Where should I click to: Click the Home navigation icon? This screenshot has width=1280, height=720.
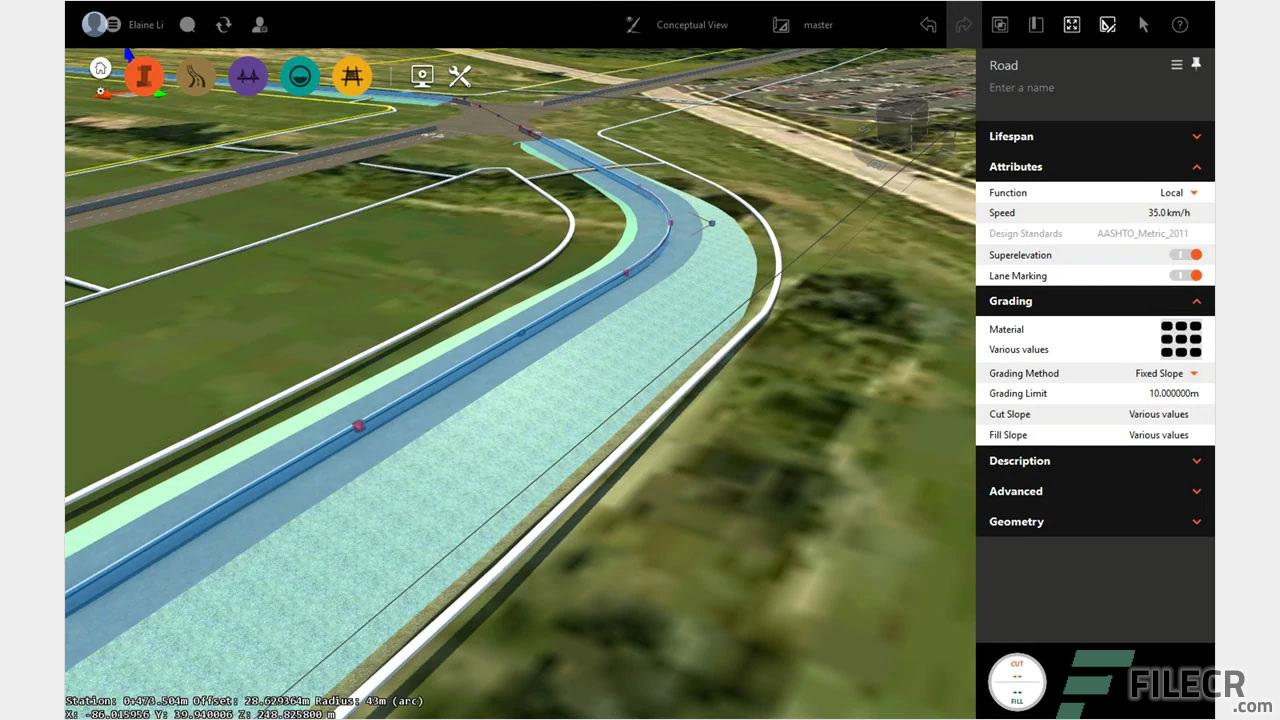(99, 67)
